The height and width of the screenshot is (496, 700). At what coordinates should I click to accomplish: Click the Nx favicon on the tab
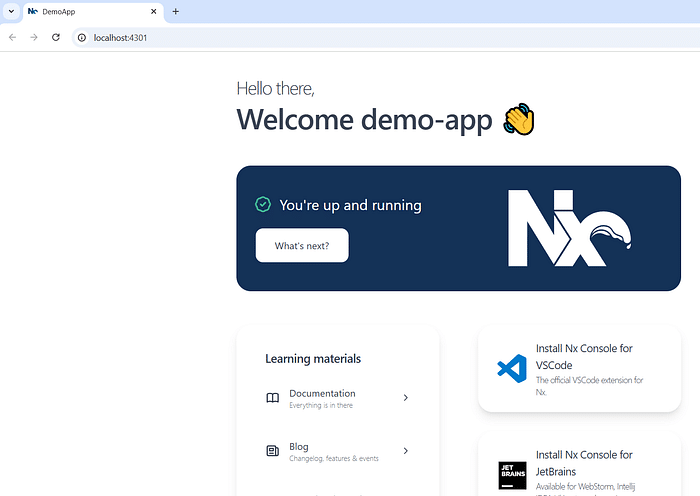[x=33, y=11]
